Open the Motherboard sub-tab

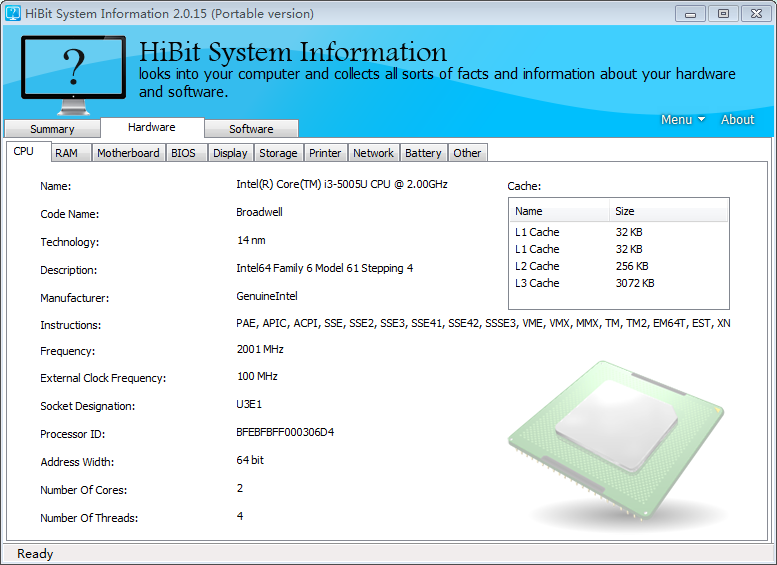pos(128,153)
